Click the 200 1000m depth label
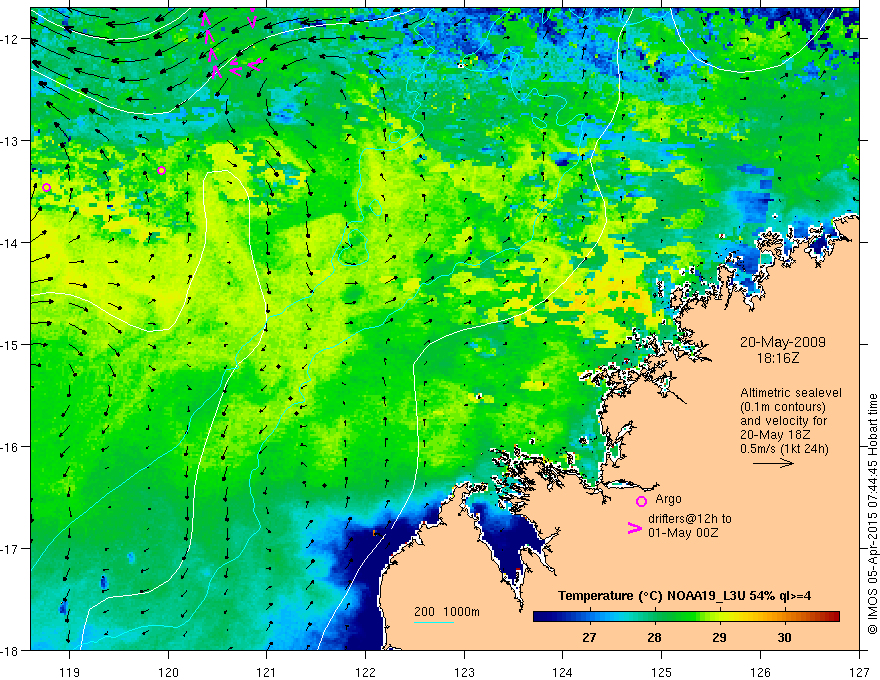 point(447,612)
